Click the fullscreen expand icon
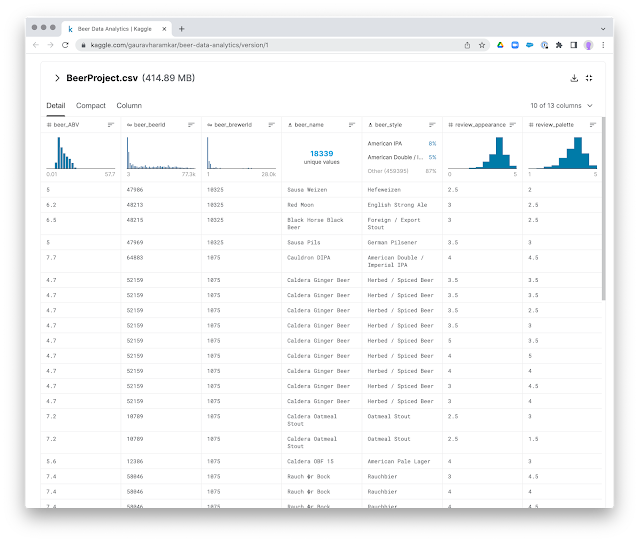 589,78
